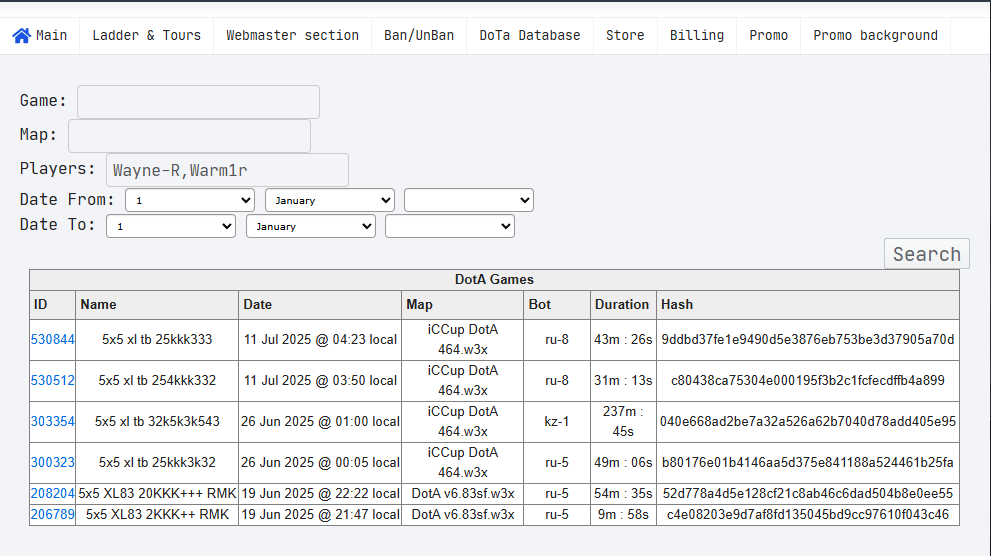Screen dimensions: 991x556
Task: Click hash starting c80438ca75304e00
Action: (x=808, y=380)
